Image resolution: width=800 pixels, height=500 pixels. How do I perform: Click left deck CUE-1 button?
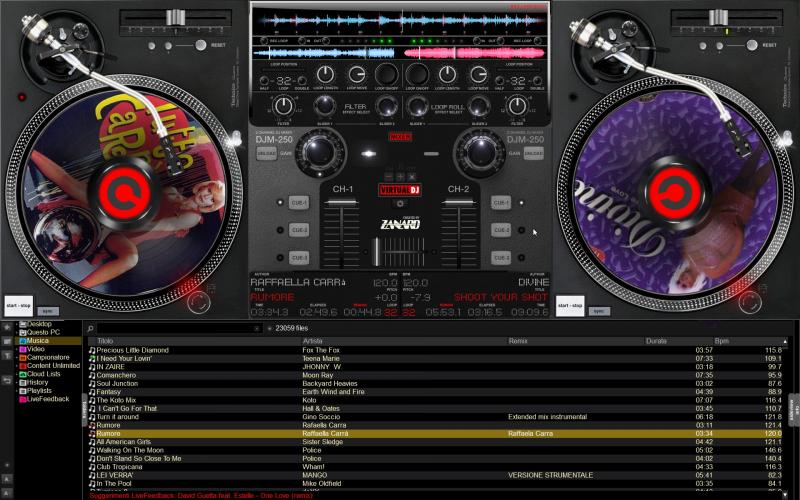point(298,203)
